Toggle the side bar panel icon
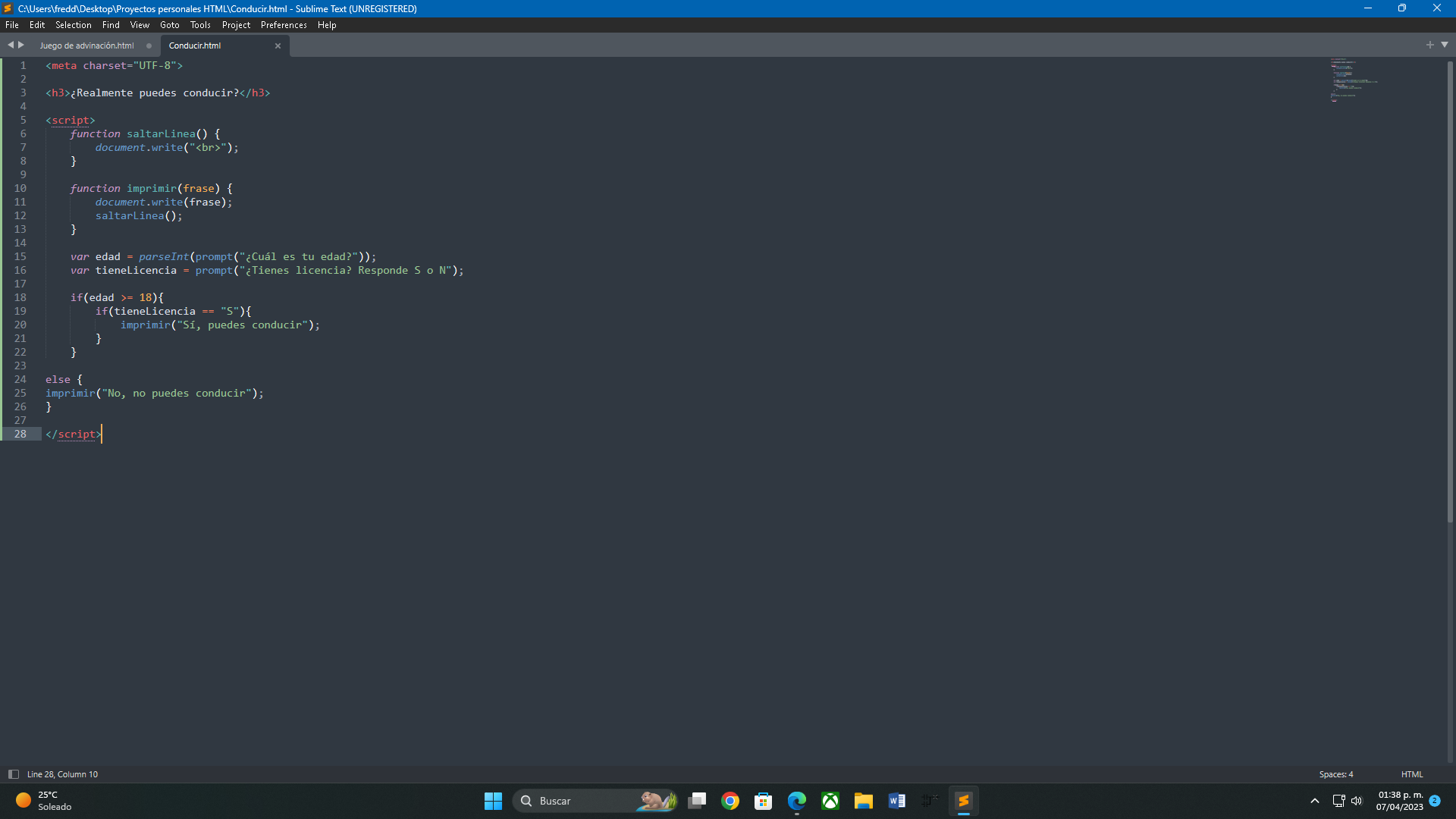Viewport: 1456px width, 819px height. (x=13, y=774)
